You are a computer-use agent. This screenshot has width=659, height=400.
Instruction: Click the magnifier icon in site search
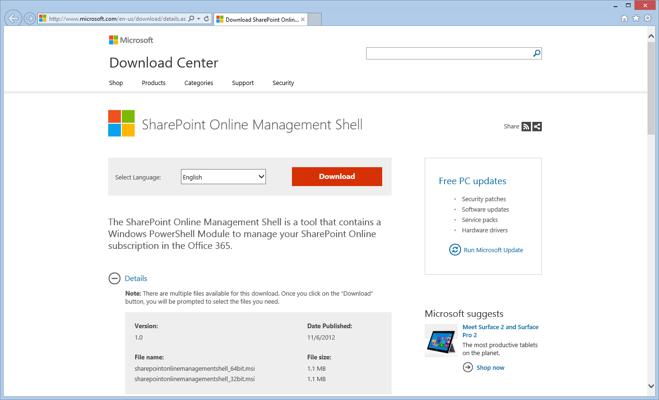click(x=536, y=53)
